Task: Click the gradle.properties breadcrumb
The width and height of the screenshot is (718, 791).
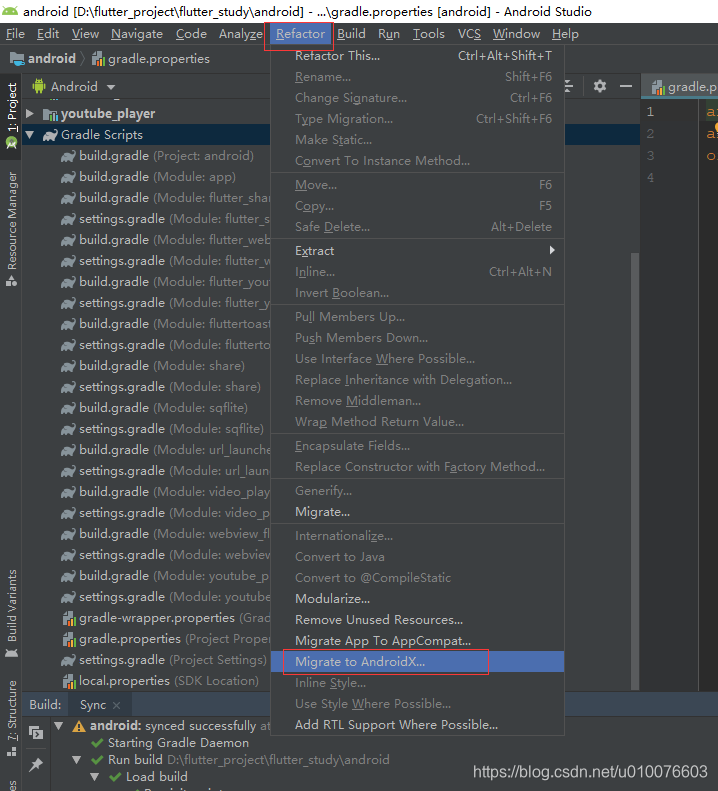Action: pos(150,59)
